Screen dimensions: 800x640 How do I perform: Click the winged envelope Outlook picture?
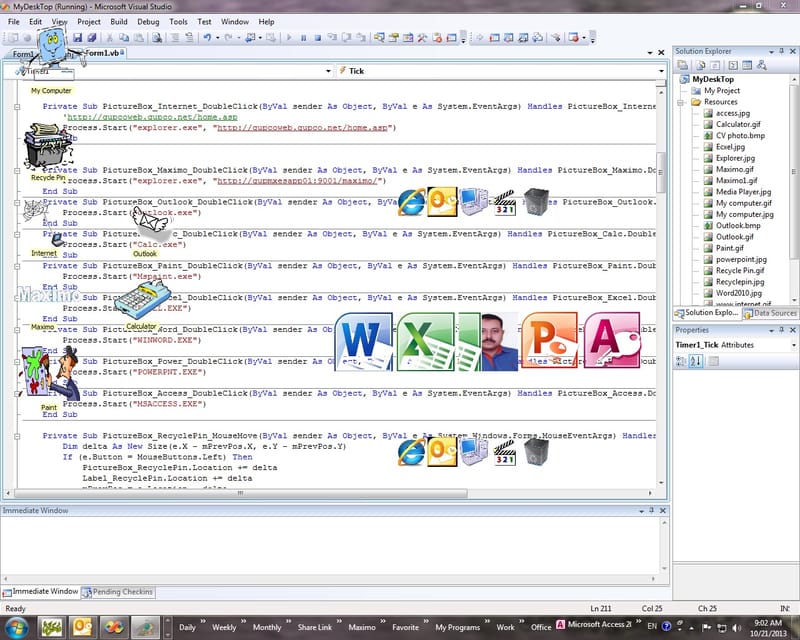coord(150,225)
